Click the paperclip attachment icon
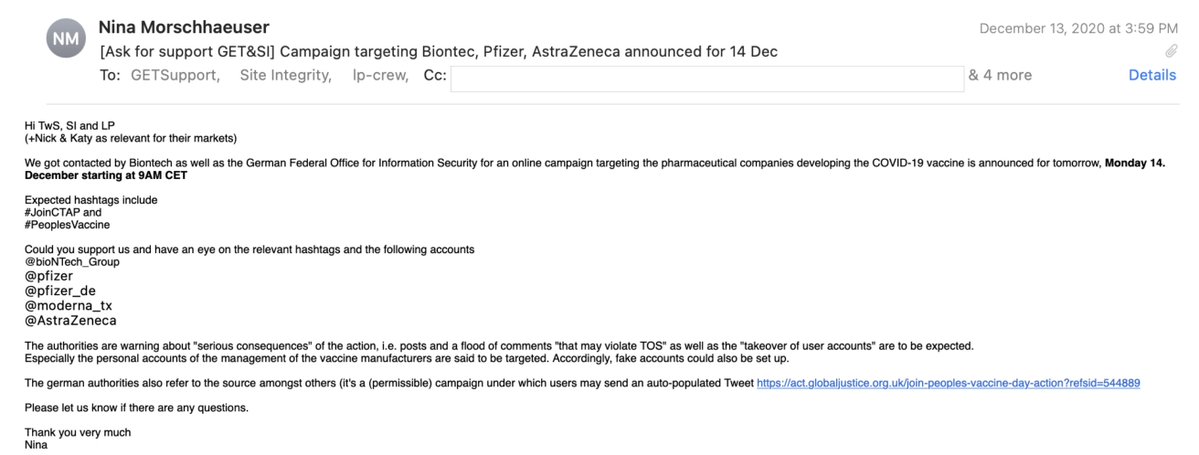 click(1171, 50)
